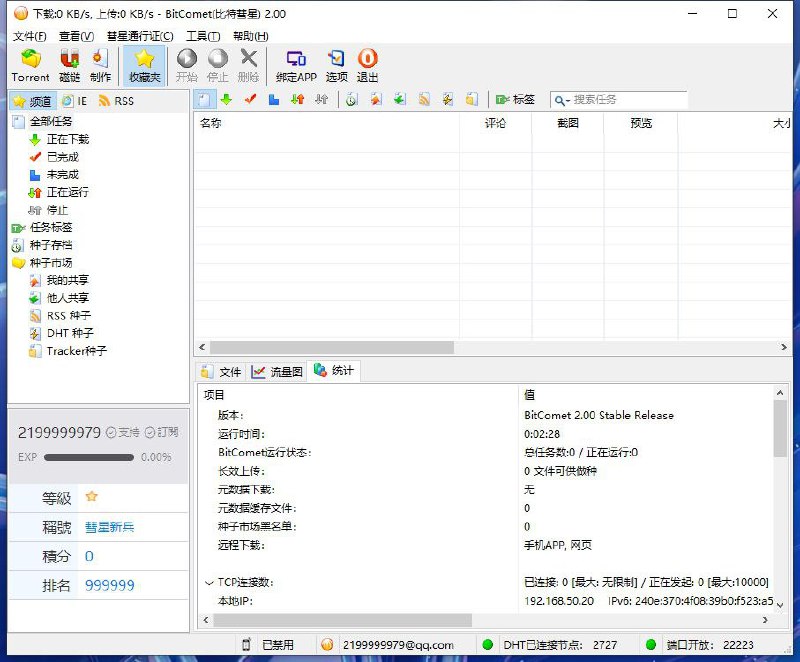Click the 彗星新兵 title link
This screenshot has height=662, width=800.
(x=109, y=527)
